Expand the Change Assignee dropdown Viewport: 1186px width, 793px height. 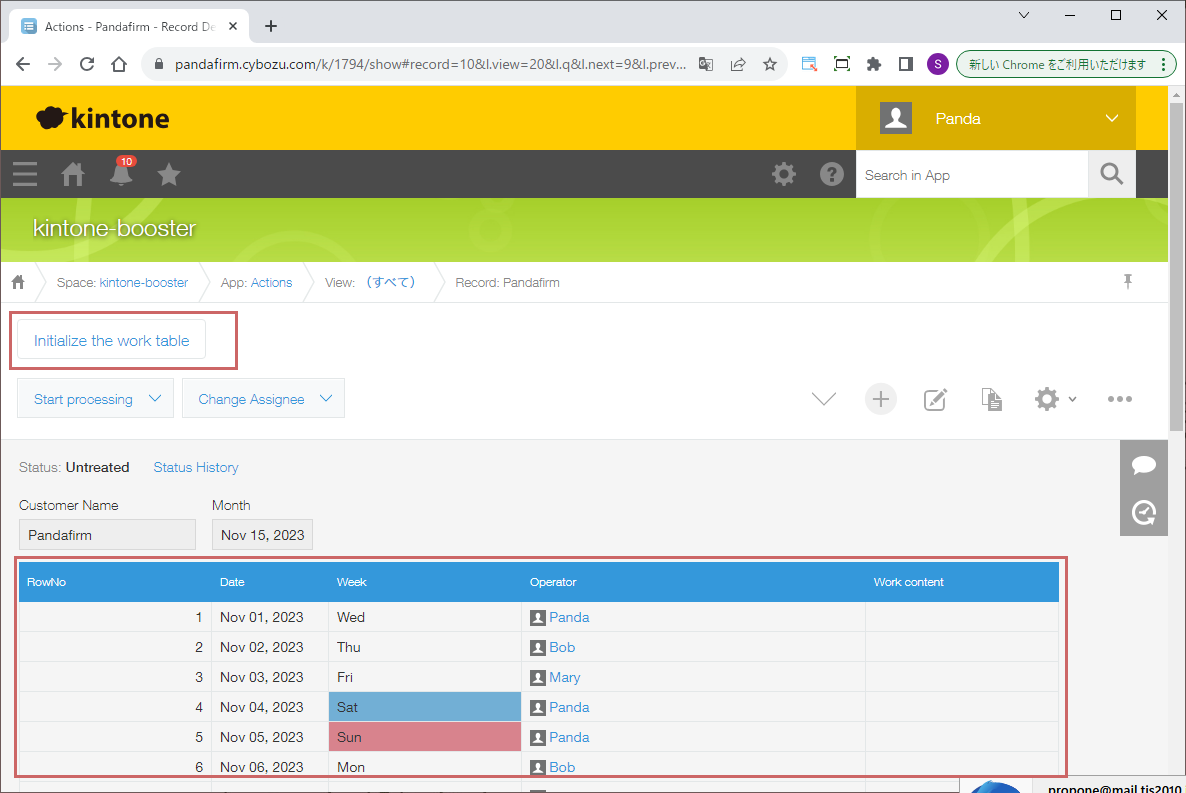coord(264,399)
